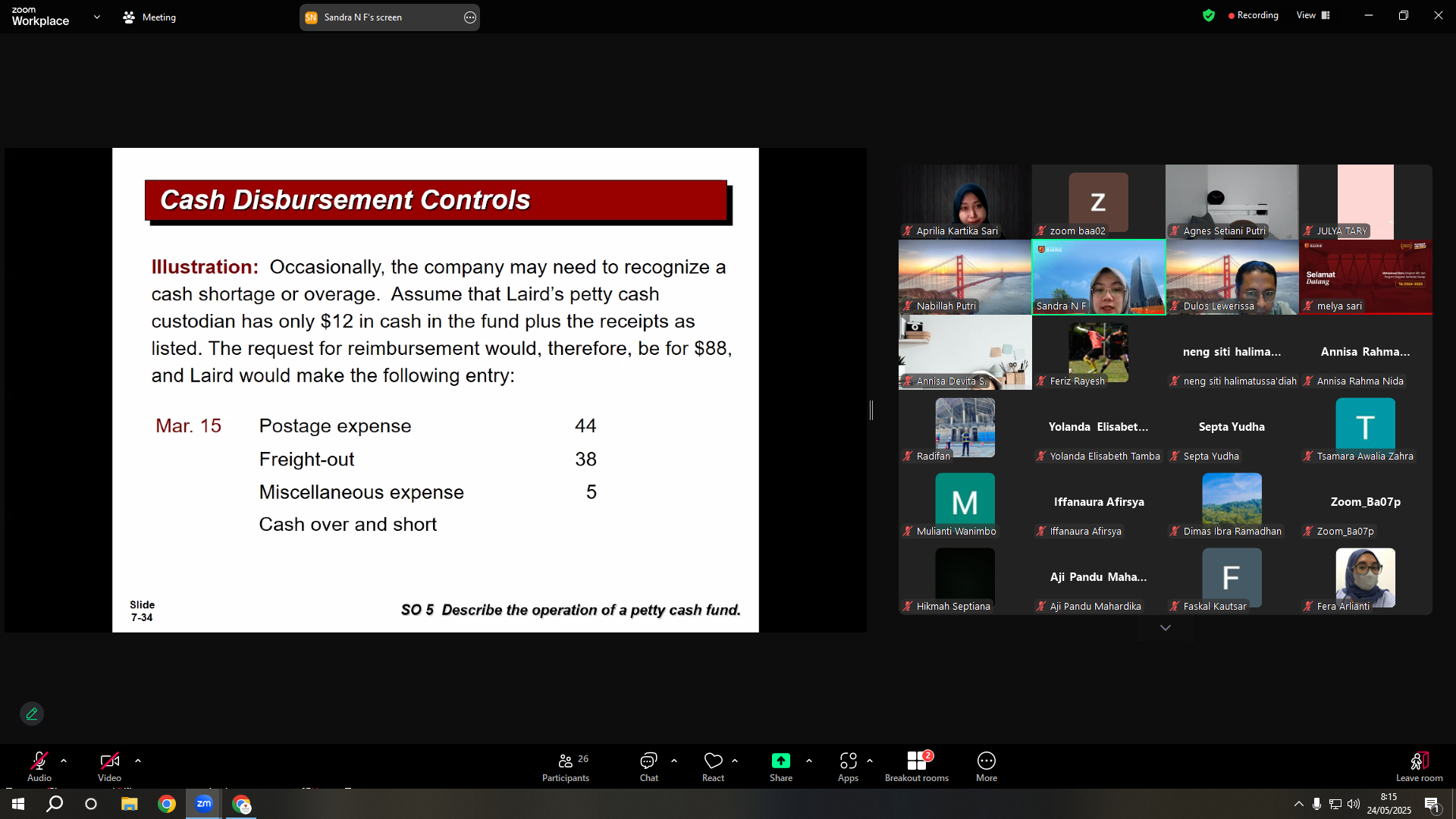Image resolution: width=1456 pixels, height=819 pixels.
Task: Expand chat options caret
Action: 674,761
